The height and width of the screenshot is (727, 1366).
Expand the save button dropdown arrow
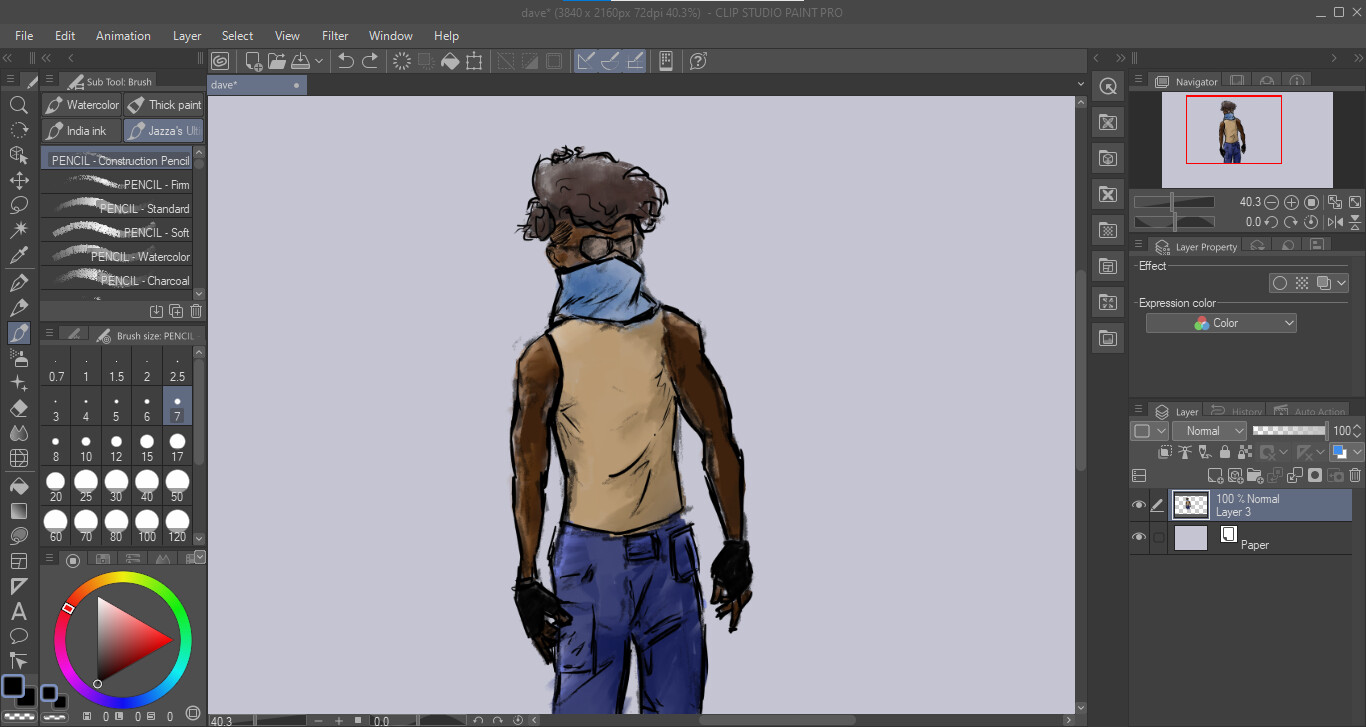320,60
